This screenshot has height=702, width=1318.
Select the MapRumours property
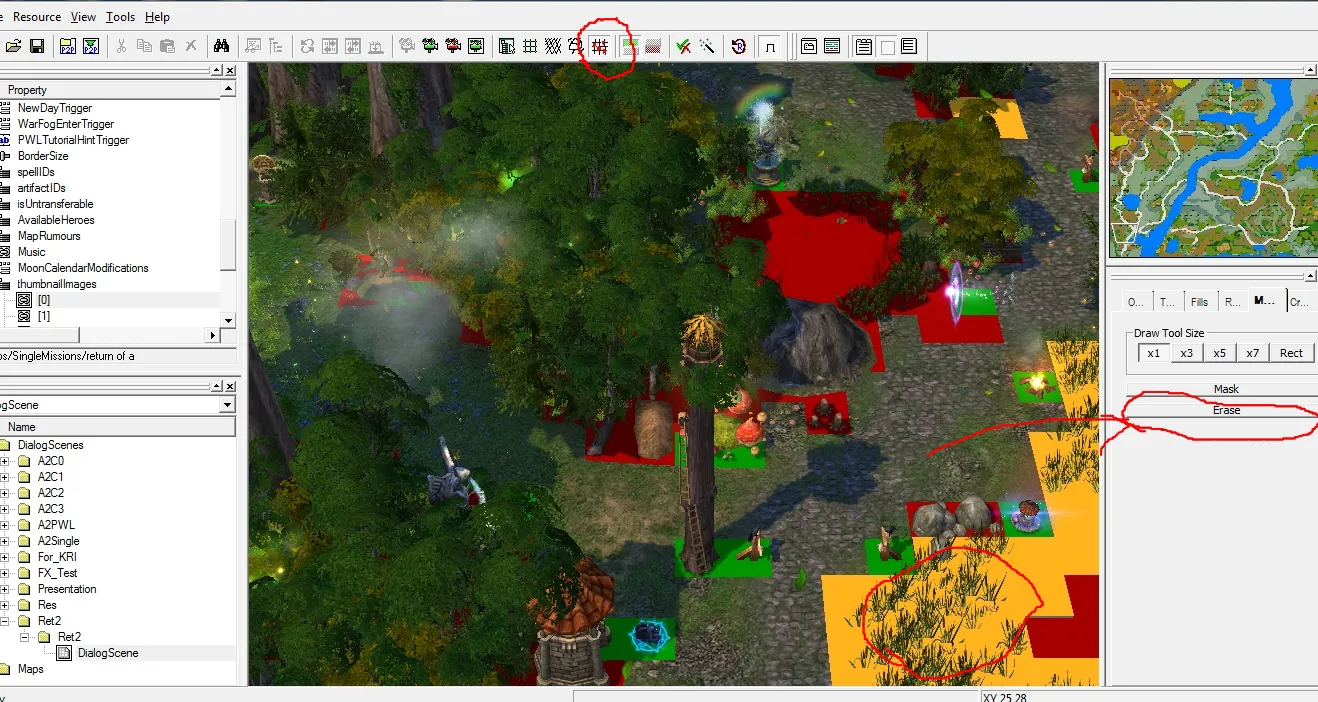point(49,236)
